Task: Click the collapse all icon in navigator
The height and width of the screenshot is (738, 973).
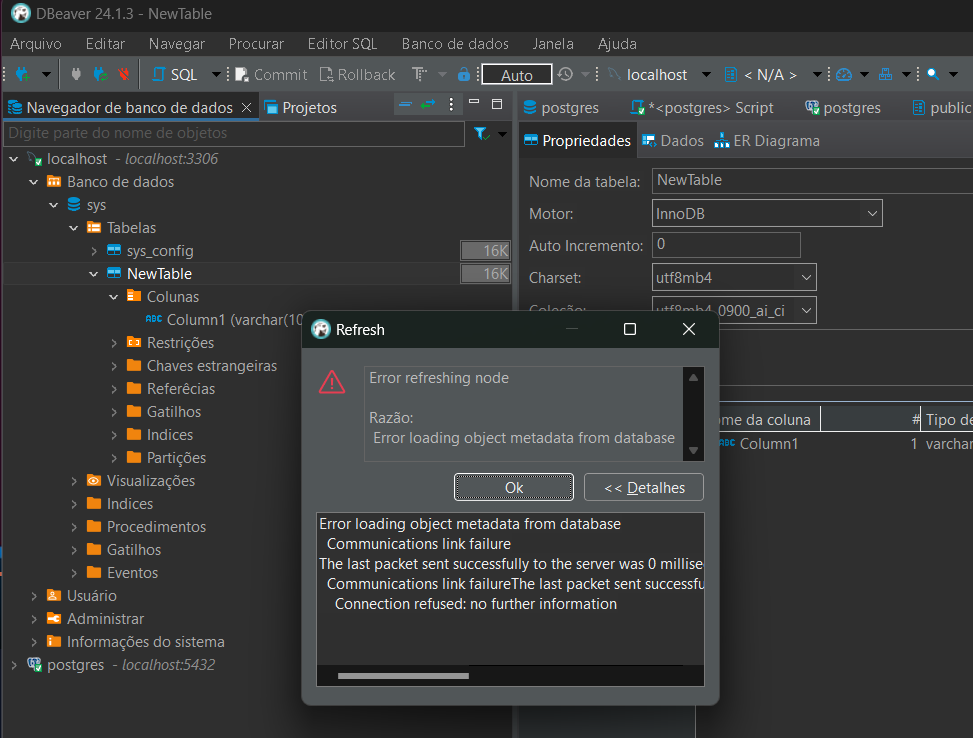Action: click(405, 104)
